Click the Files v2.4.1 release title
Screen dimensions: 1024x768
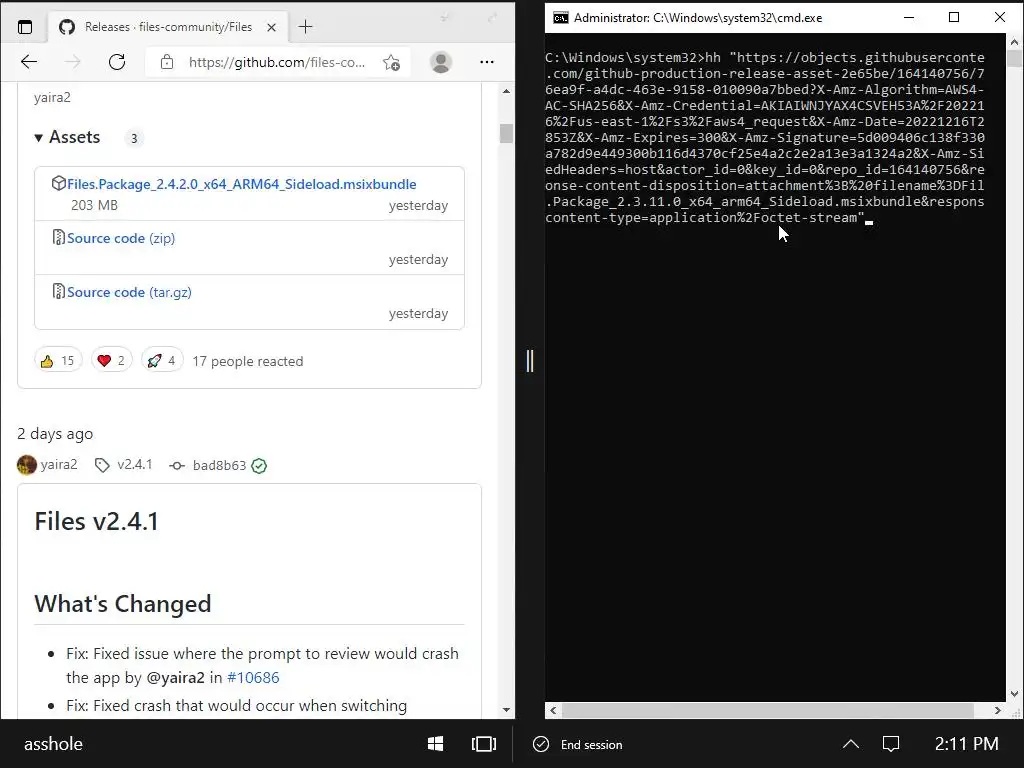pyautogui.click(x=96, y=521)
